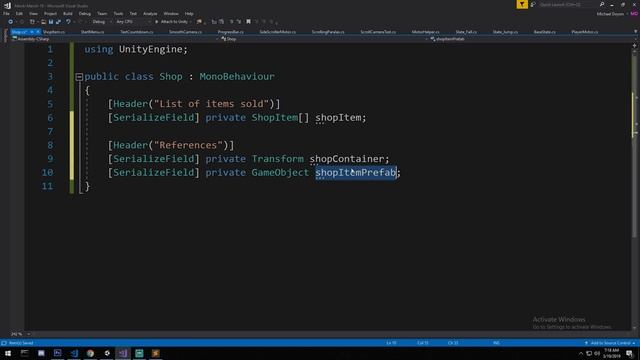Open the Analyze menu
Viewport: 640px width, 360px height.
(x=150, y=13)
